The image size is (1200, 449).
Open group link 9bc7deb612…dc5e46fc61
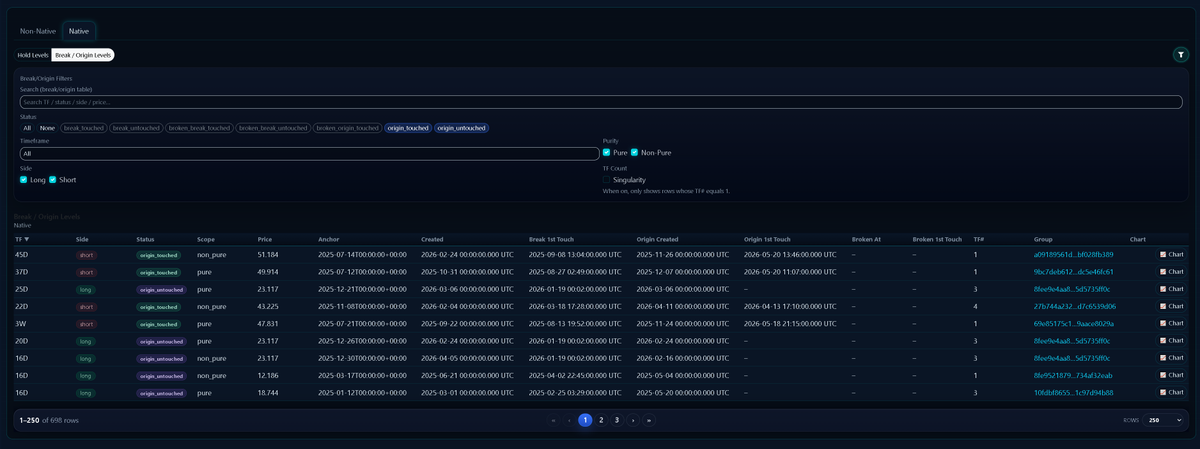(1074, 272)
